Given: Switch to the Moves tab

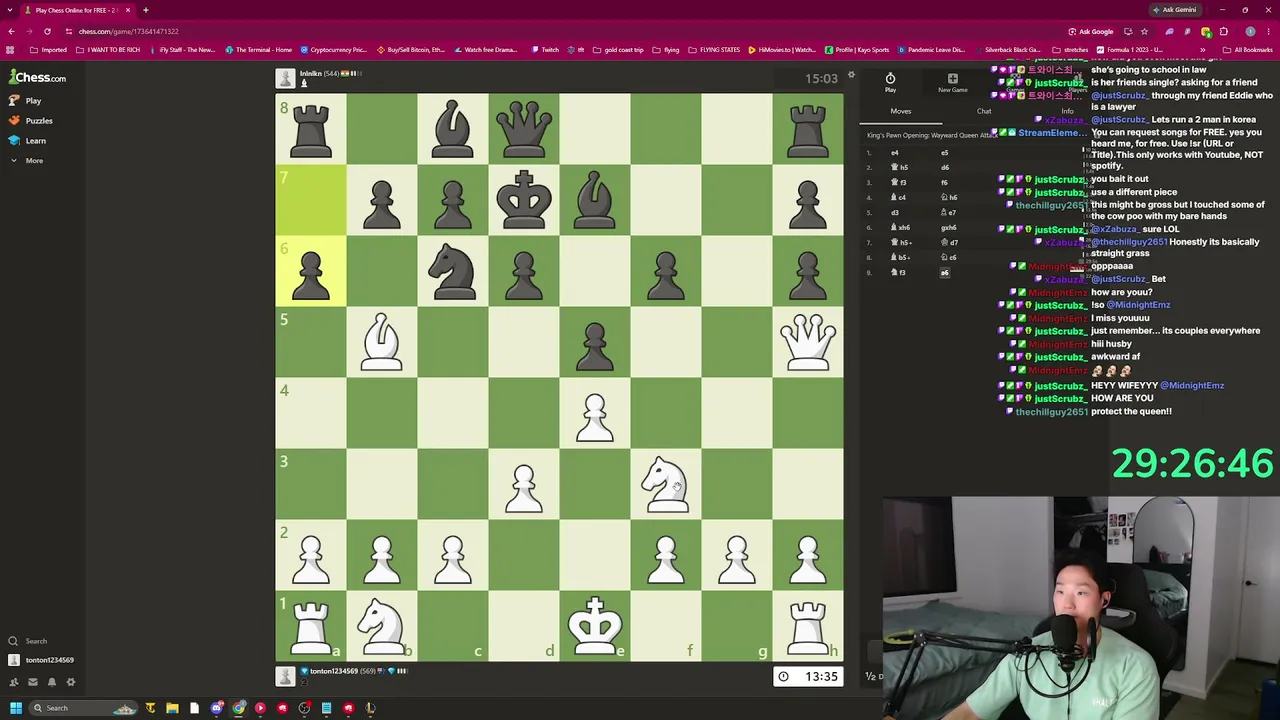Looking at the screenshot, I should (x=901, y=111).
